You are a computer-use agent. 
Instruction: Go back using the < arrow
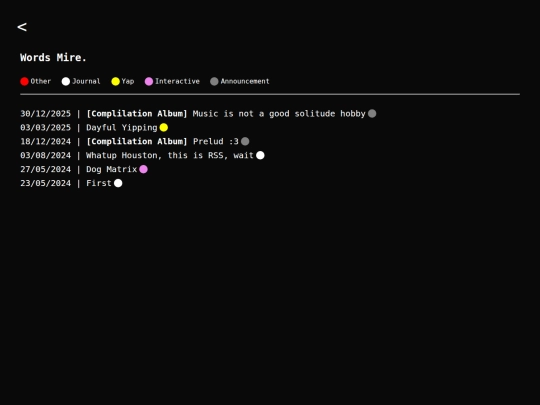tap(22, 27)
